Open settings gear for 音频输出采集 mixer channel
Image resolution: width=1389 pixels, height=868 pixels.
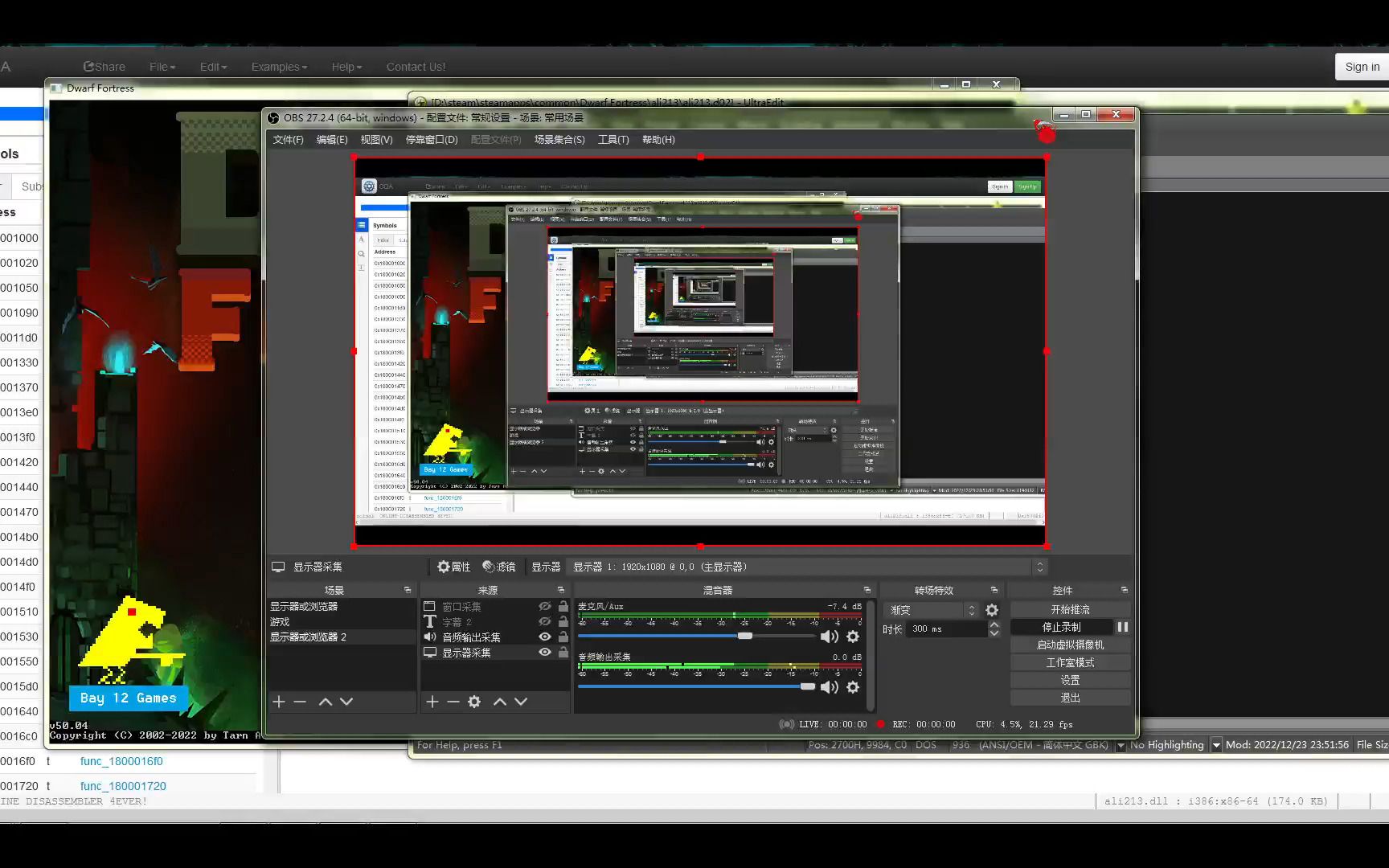tap(853, 687)
